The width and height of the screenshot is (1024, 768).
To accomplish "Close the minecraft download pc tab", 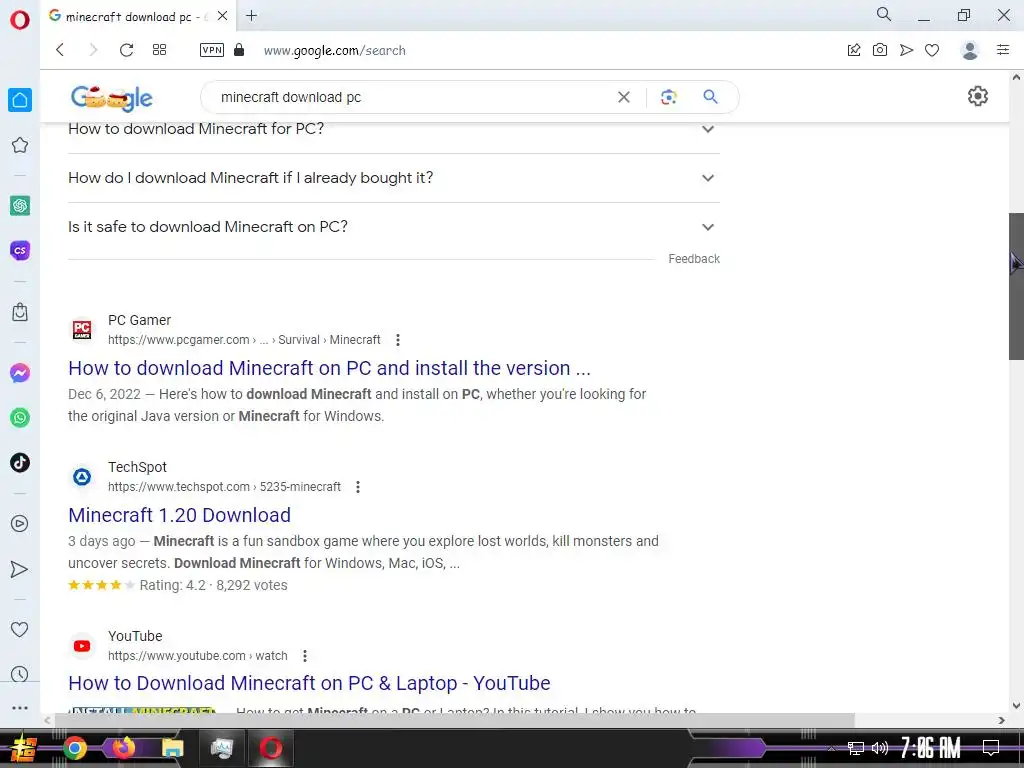I will [223, 16].
